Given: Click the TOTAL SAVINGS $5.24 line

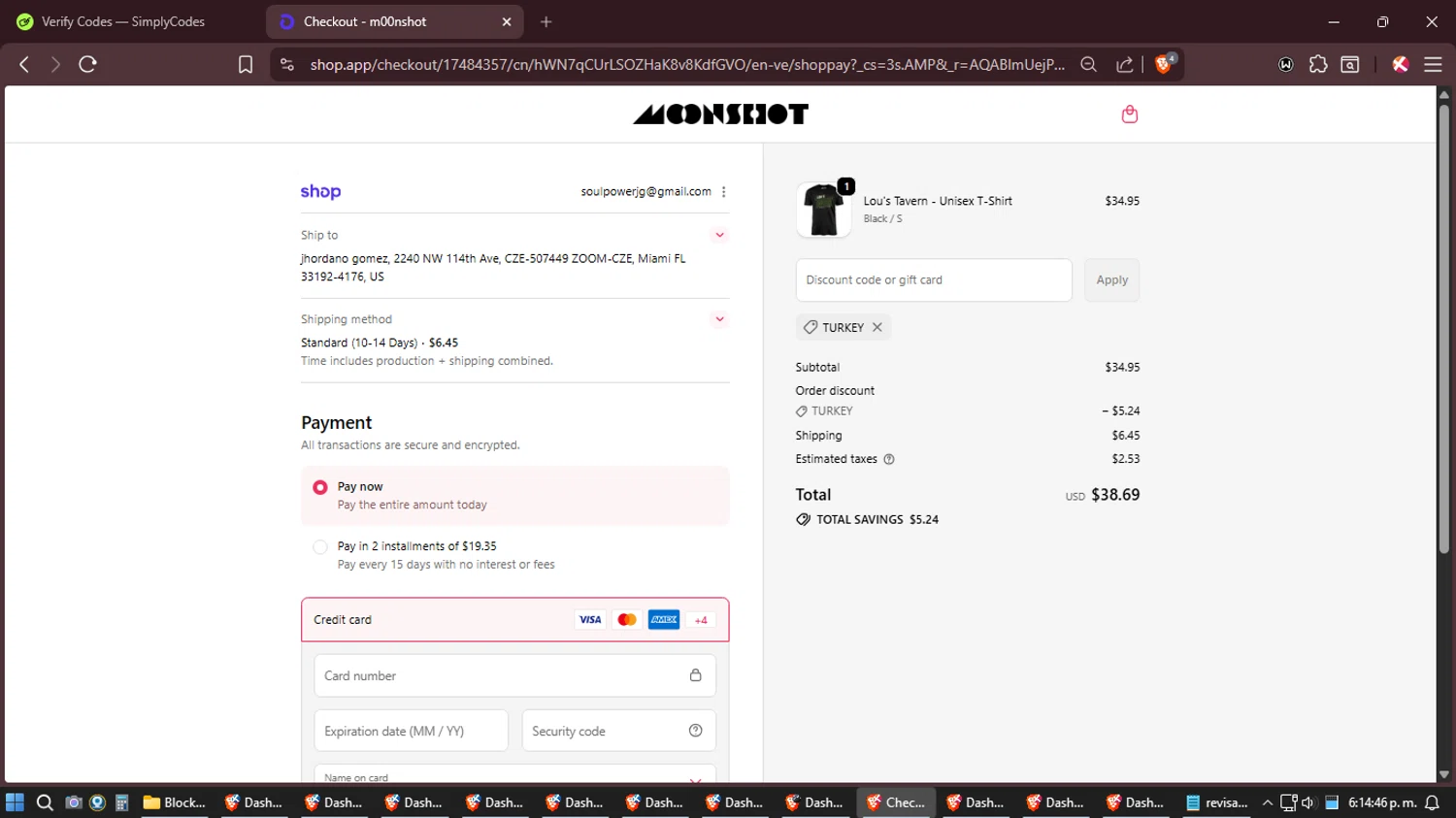Looking at the screenshot, I should [x=868, y=520].
